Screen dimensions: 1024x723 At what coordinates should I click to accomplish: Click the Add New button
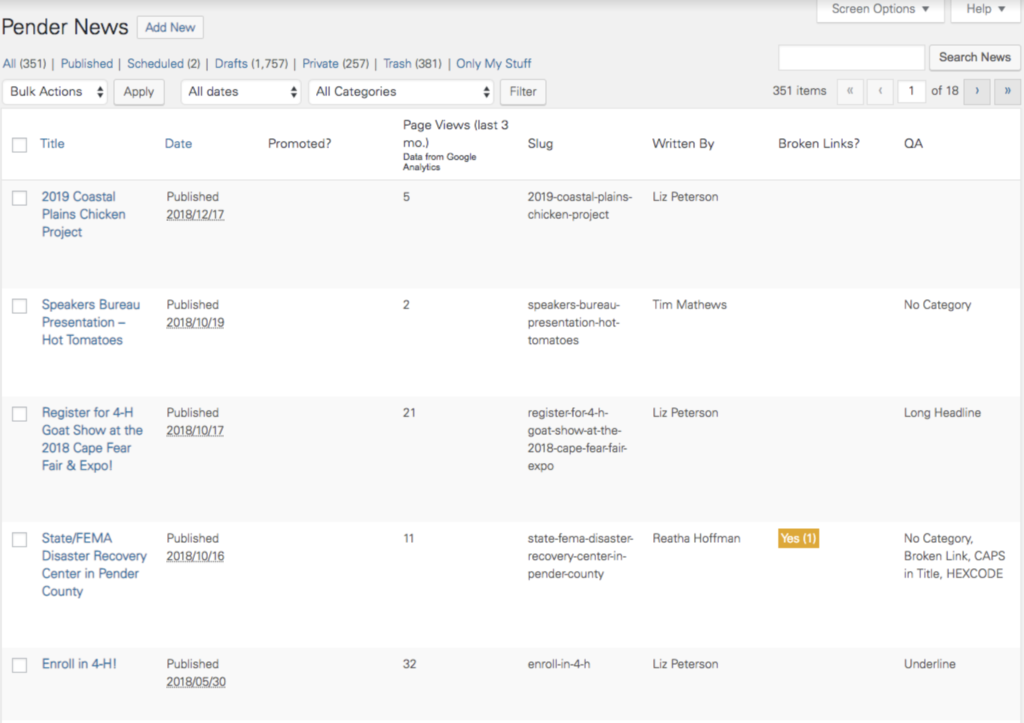(x=170, y=27)
